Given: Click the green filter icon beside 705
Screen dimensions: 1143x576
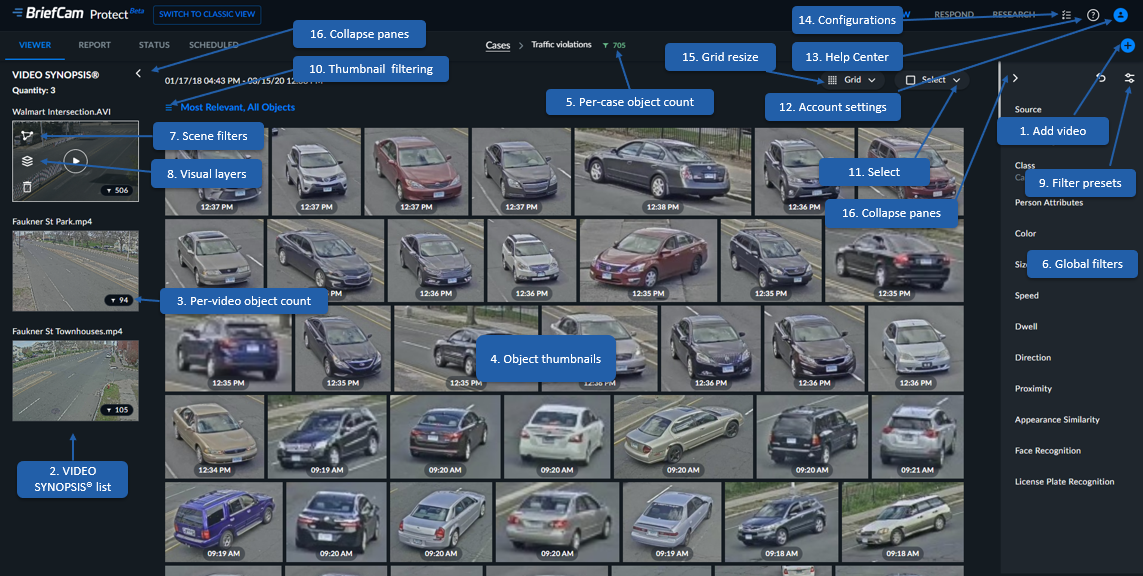Looking at the screenshot, I should click(x=605, y=45).
